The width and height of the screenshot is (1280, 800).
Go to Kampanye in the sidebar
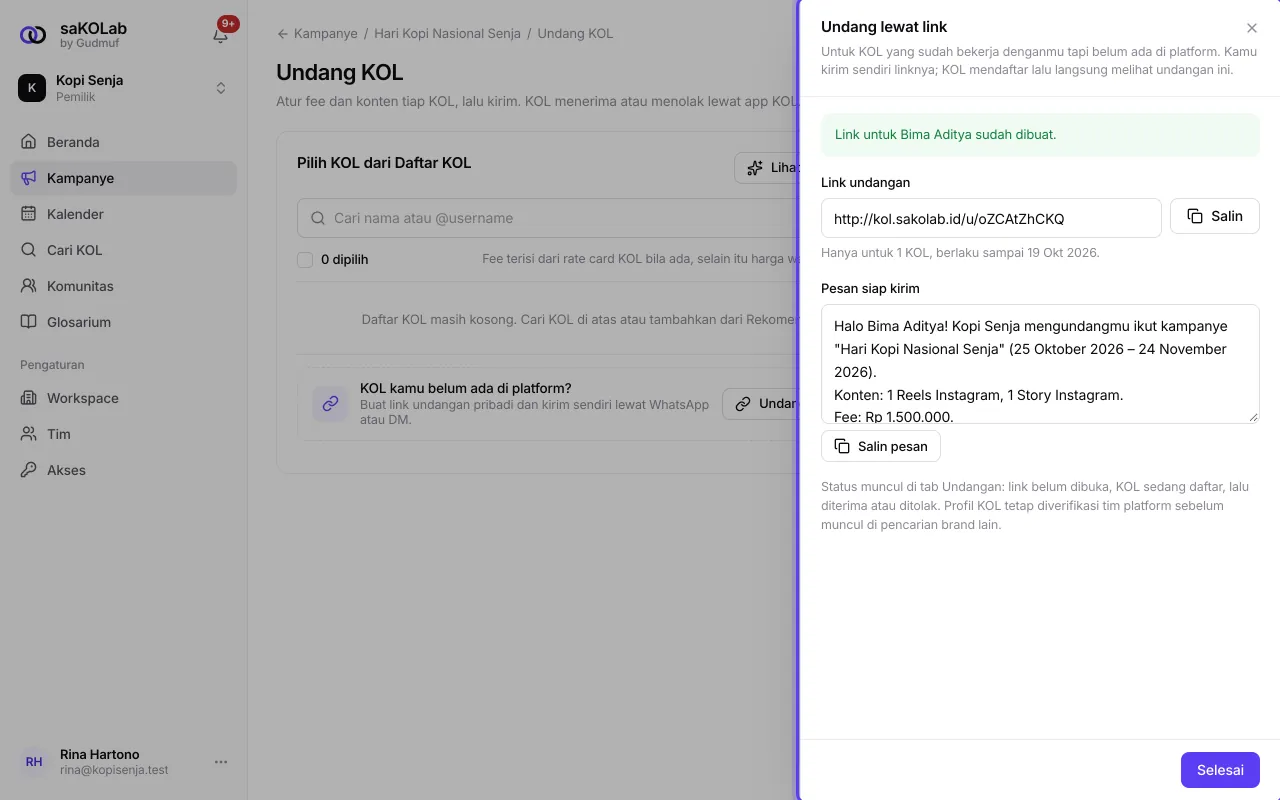tap(124, 178)
